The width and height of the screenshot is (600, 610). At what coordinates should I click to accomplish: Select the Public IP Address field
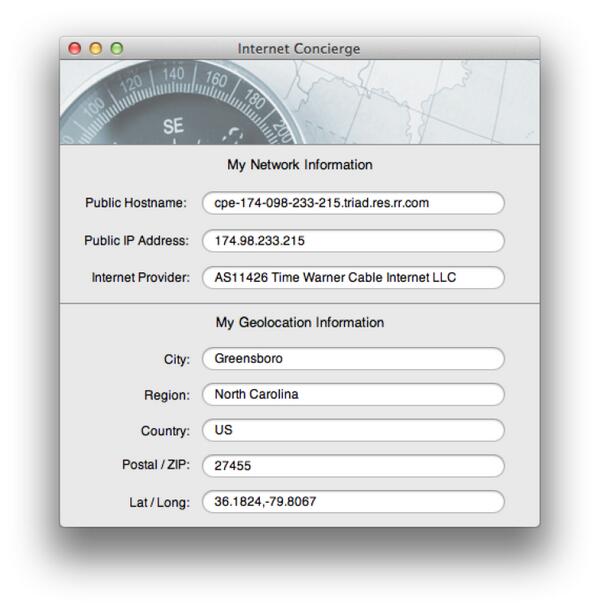point(353,241)
